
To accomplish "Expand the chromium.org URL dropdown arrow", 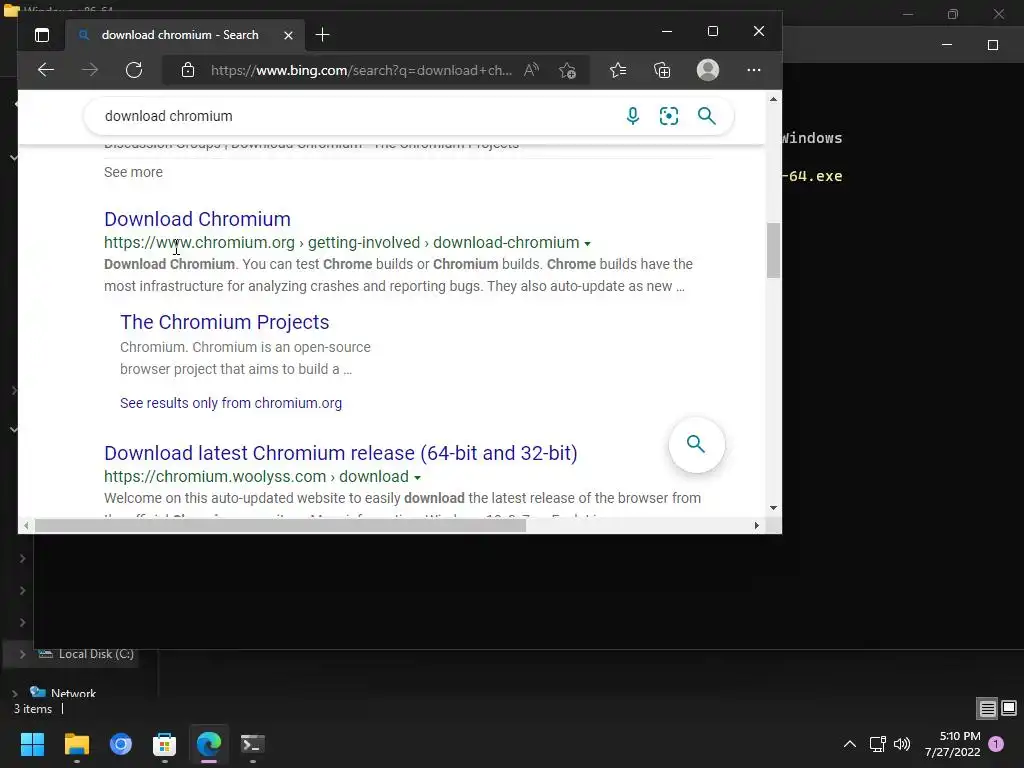I will 587,244.
